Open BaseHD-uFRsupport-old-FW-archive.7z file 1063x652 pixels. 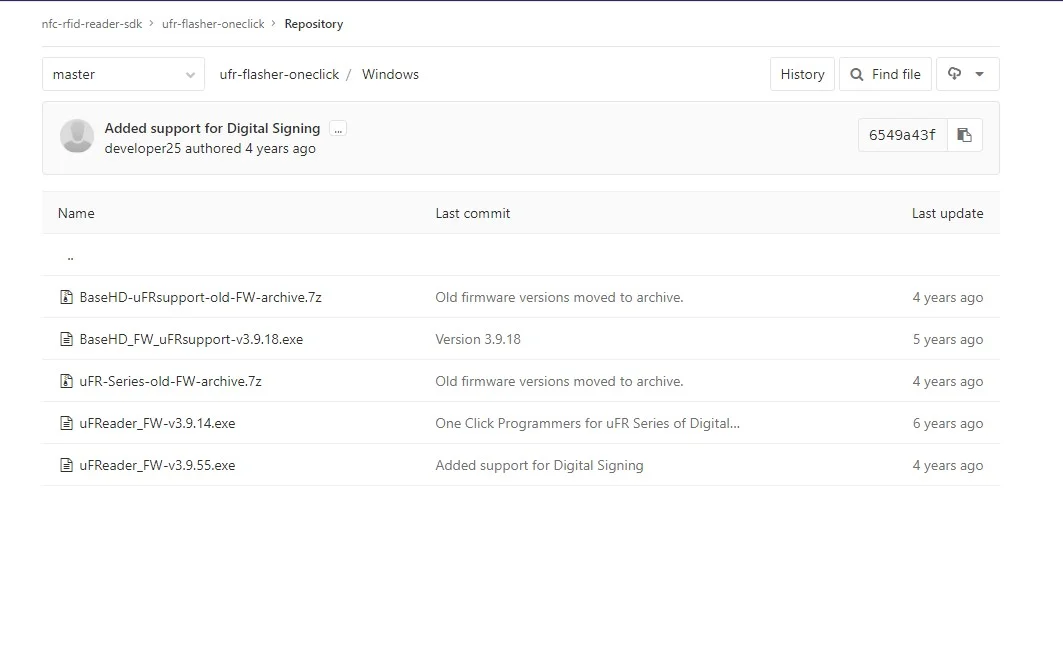pyautogui.click(x=201, y=297)
